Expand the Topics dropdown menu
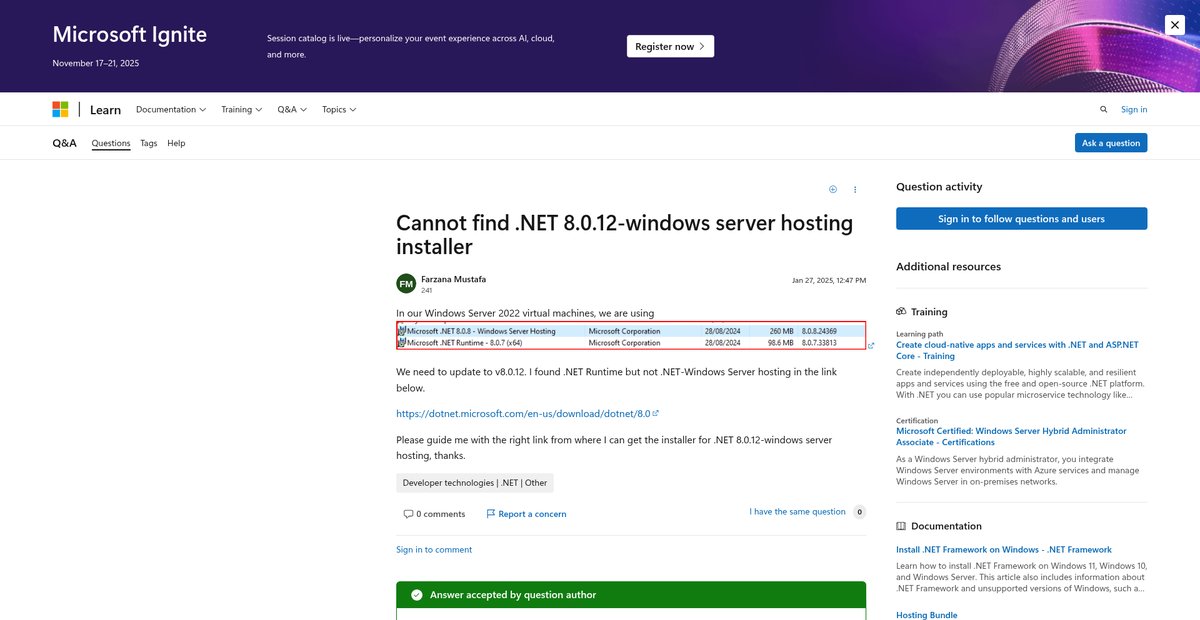 pos(339,110)
